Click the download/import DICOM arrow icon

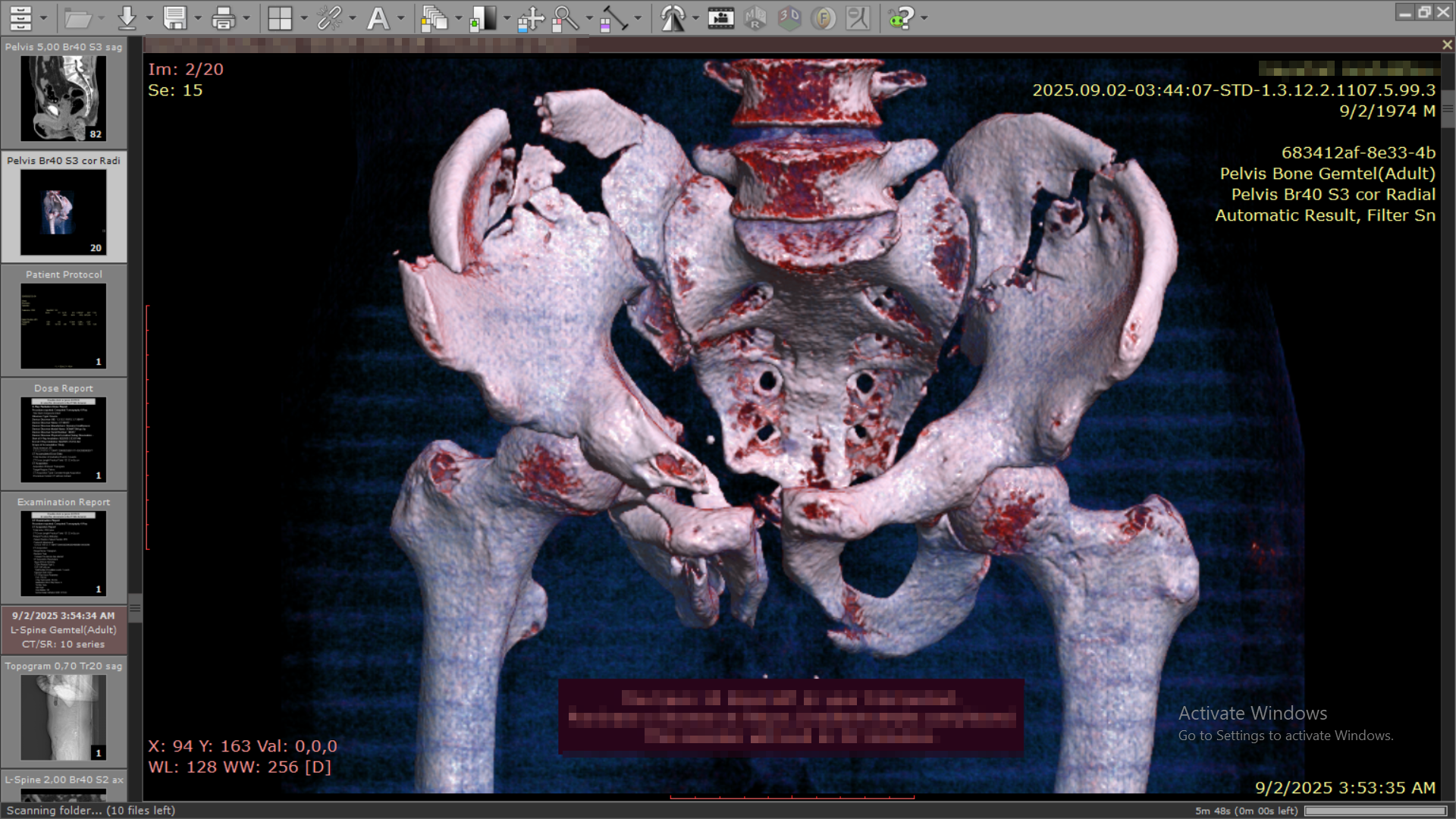[x=127, y=17]
